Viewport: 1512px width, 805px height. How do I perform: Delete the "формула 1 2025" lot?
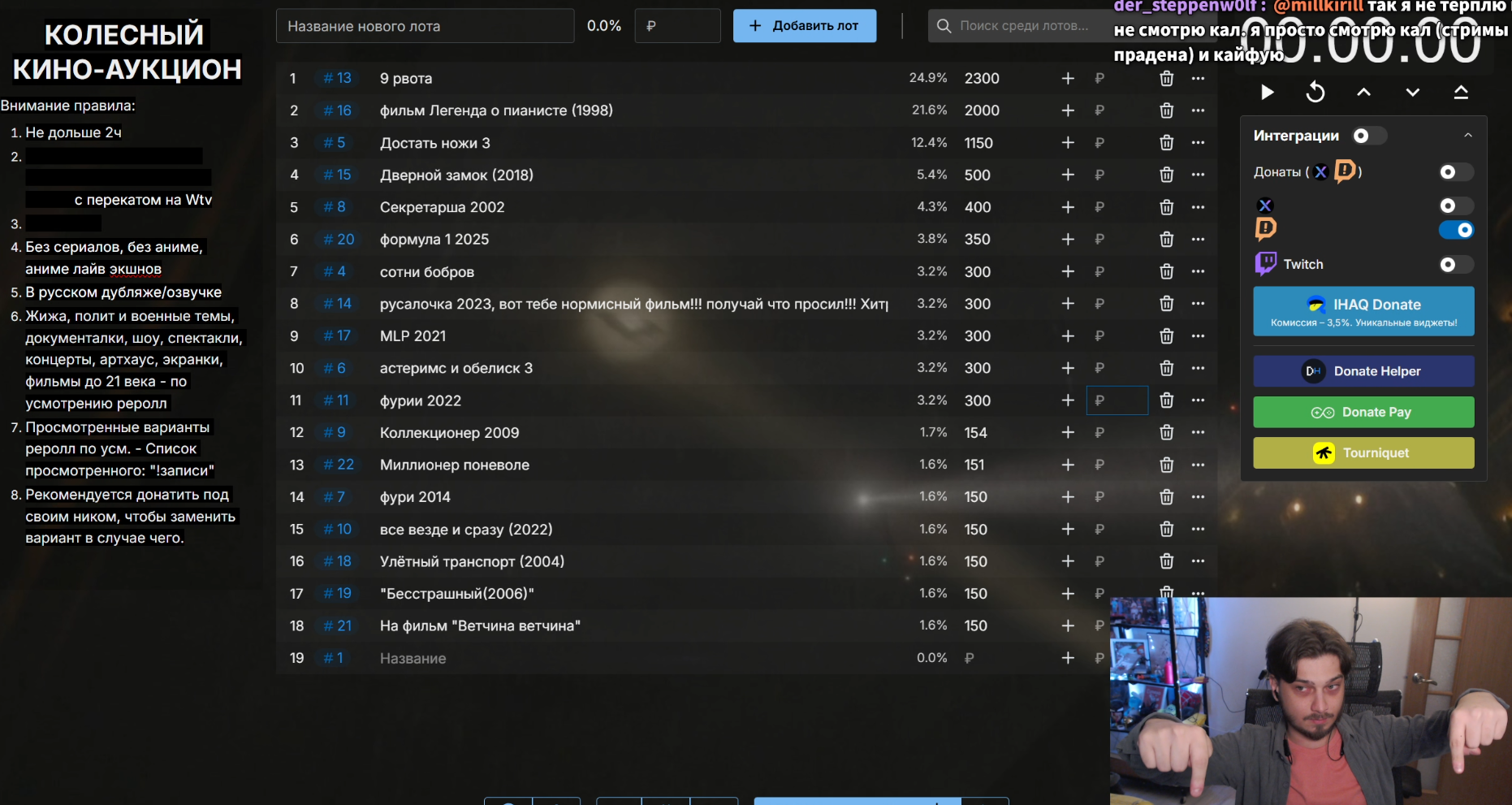(x=1167, y=239)
